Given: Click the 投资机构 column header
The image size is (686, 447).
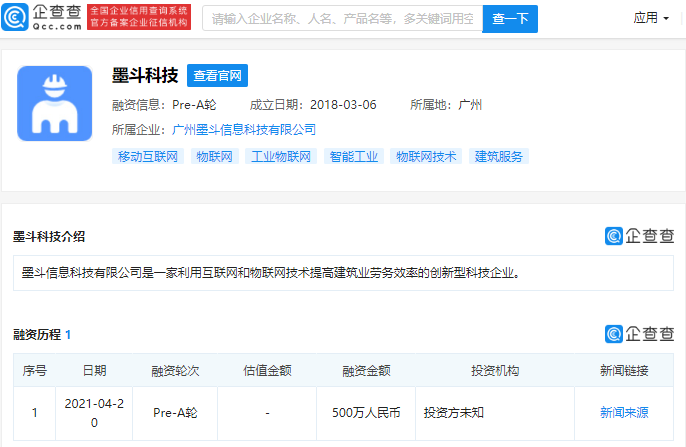Looking at the screenshot, I should tap(495, 370).
